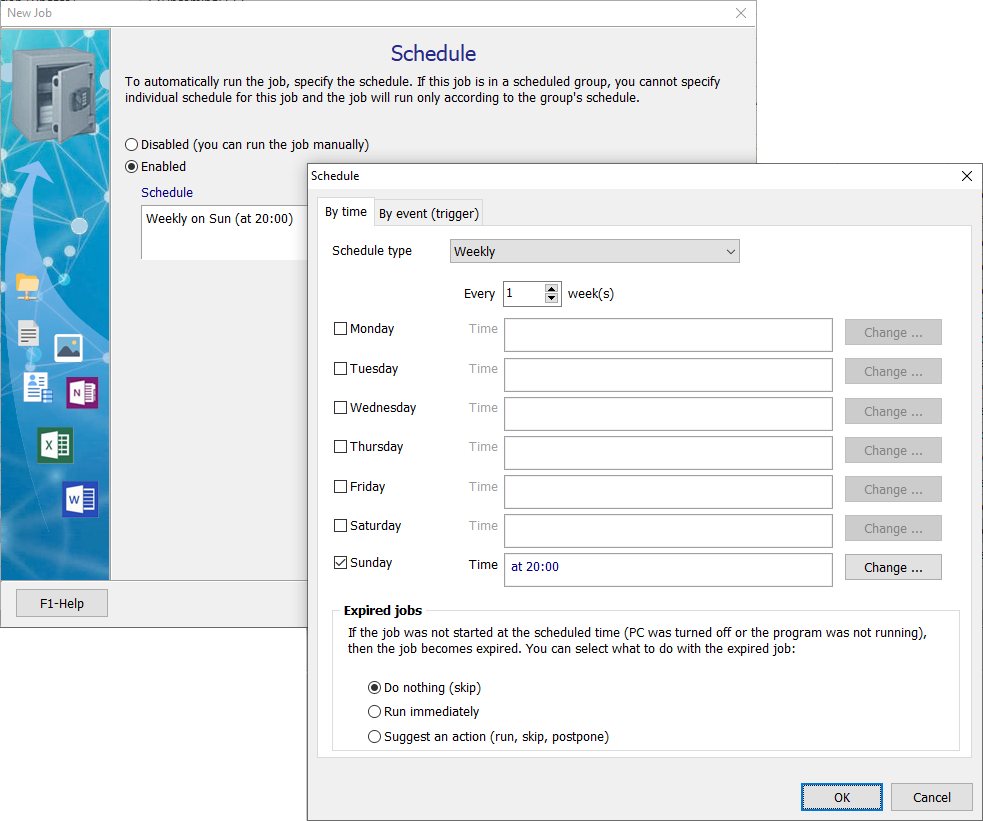Uncheck the Sunday checkbox
The image size is (983, 821).
(x=341, y=563)
